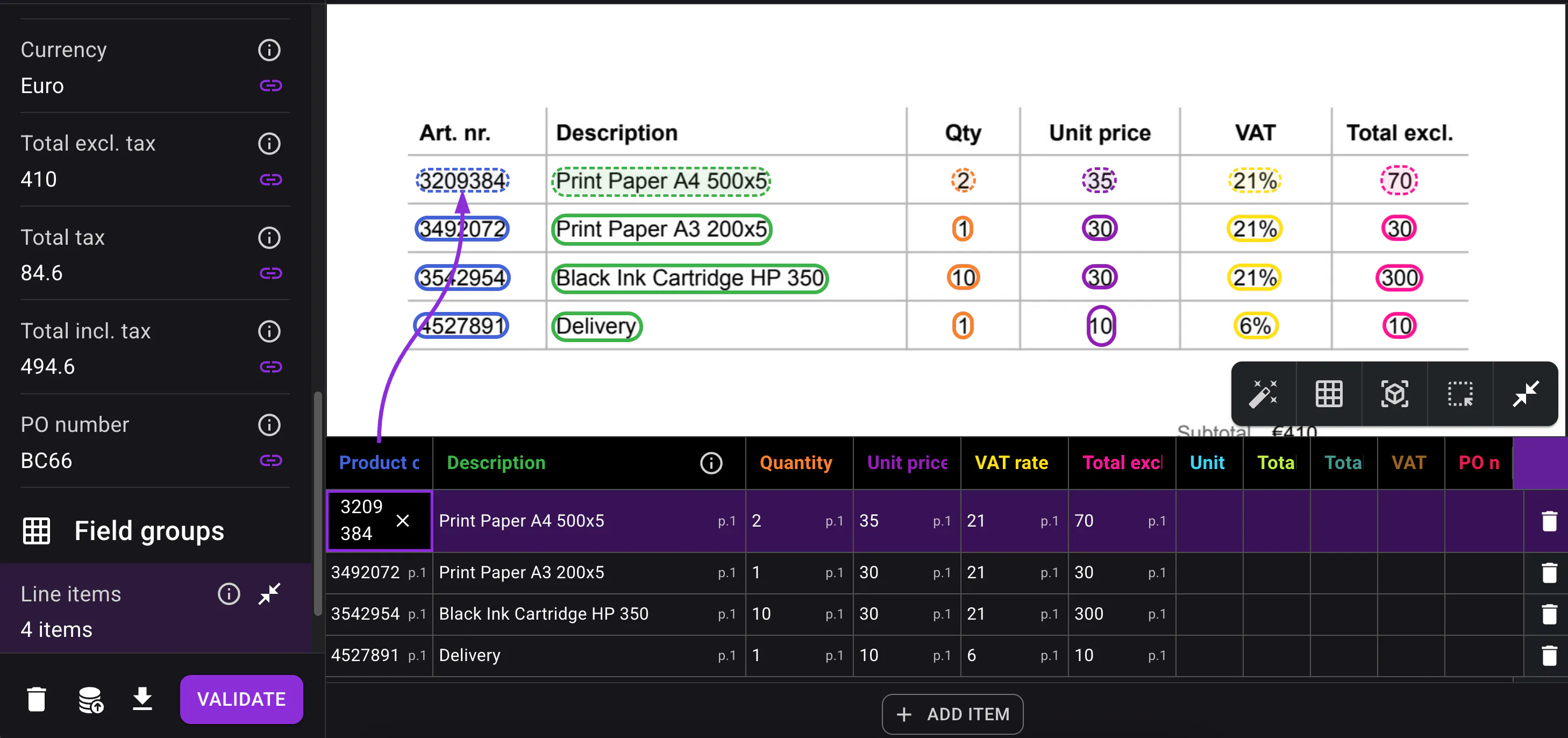
Task: Collapse the document toolbar panel
Action: click(x=1526, y=394)
